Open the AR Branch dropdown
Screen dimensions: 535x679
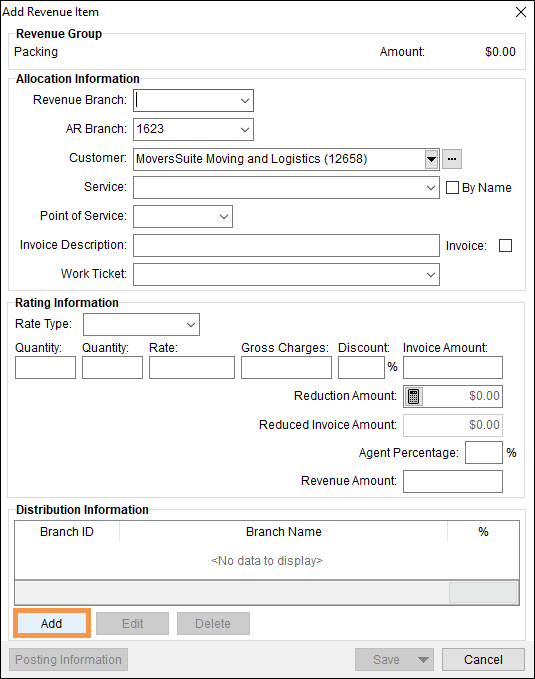tap(245, 129)
